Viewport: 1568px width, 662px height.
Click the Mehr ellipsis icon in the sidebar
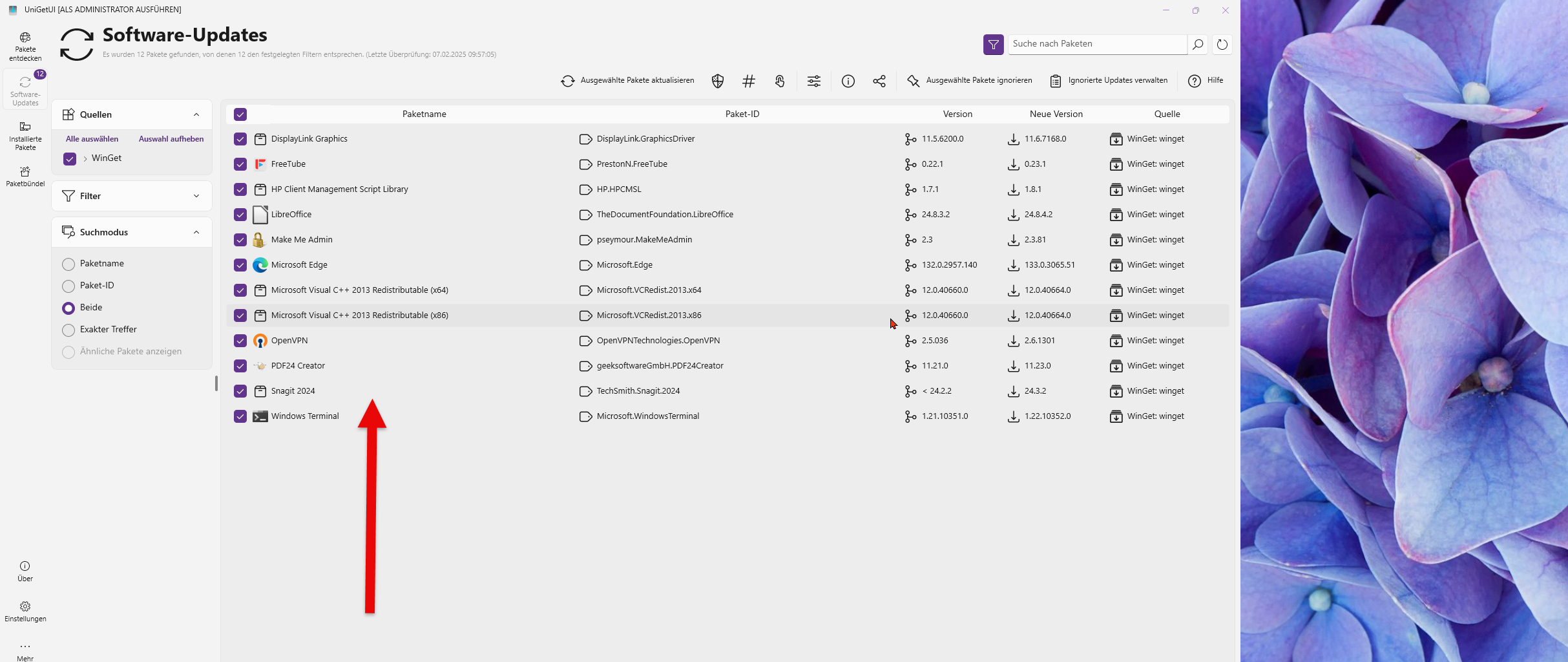click(25, 646)
